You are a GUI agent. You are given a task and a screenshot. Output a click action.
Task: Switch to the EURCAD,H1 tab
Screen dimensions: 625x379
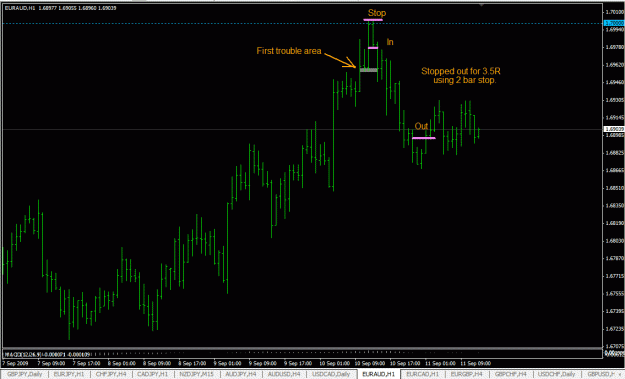[422, 374]
